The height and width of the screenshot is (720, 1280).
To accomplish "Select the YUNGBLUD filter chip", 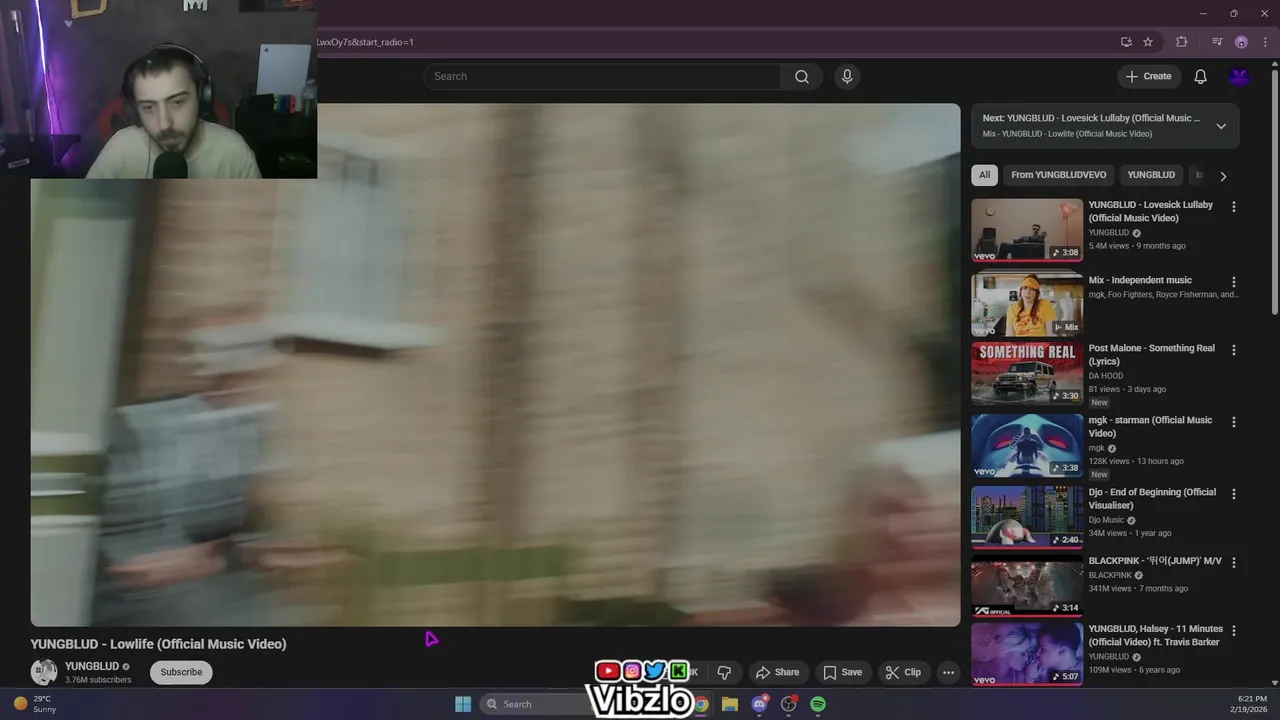I will point(1151,175).
